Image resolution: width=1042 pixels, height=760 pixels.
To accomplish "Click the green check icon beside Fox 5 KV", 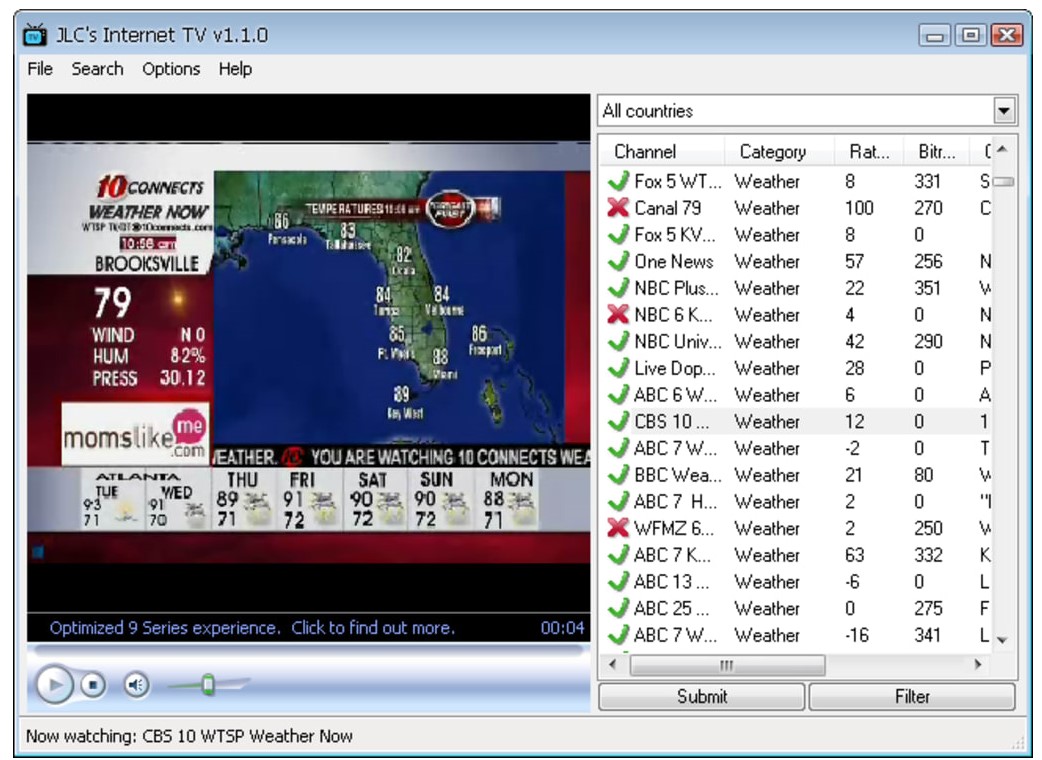I will [618, 234].
